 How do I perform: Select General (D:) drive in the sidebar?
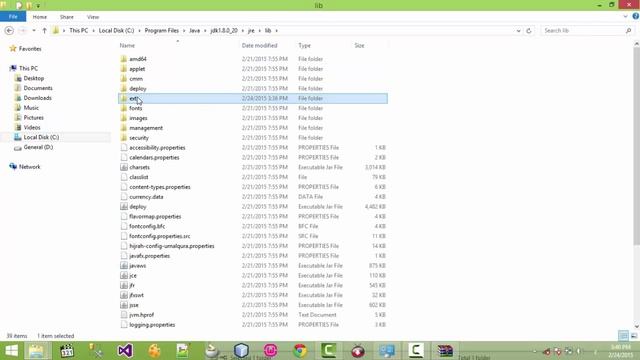(x=38, y=147)
